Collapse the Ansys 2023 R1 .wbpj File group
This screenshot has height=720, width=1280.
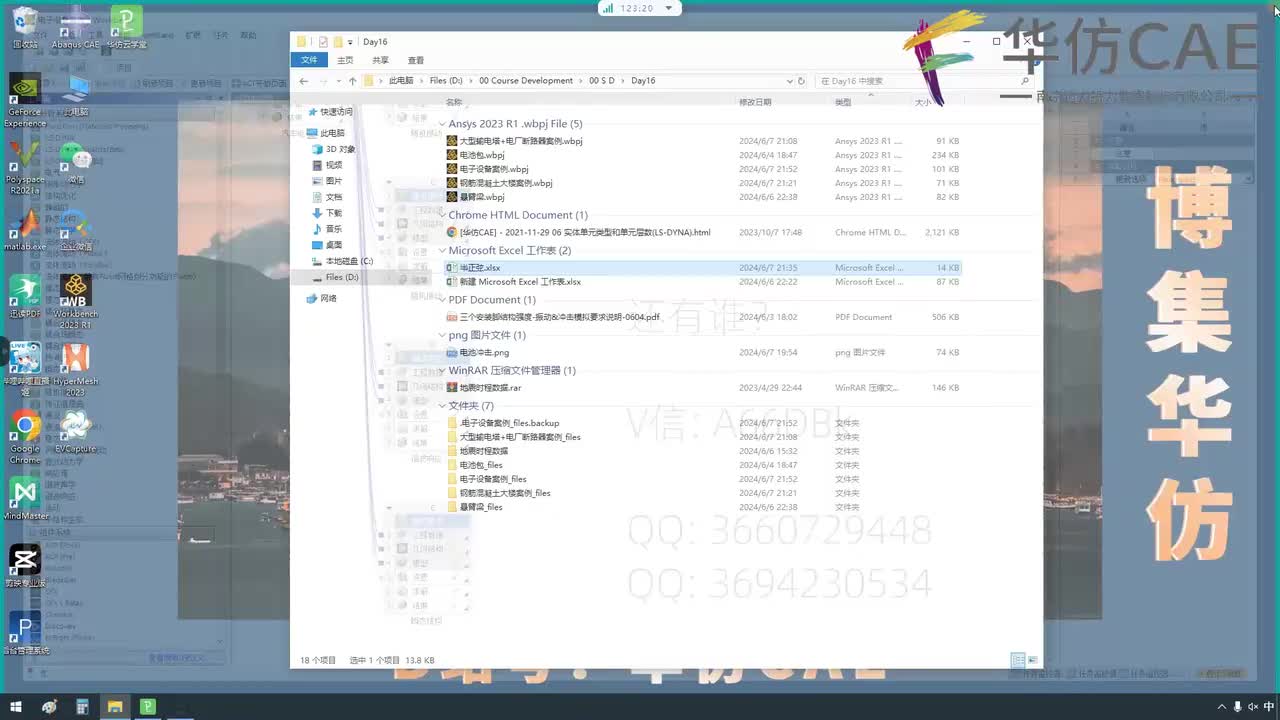442,124
